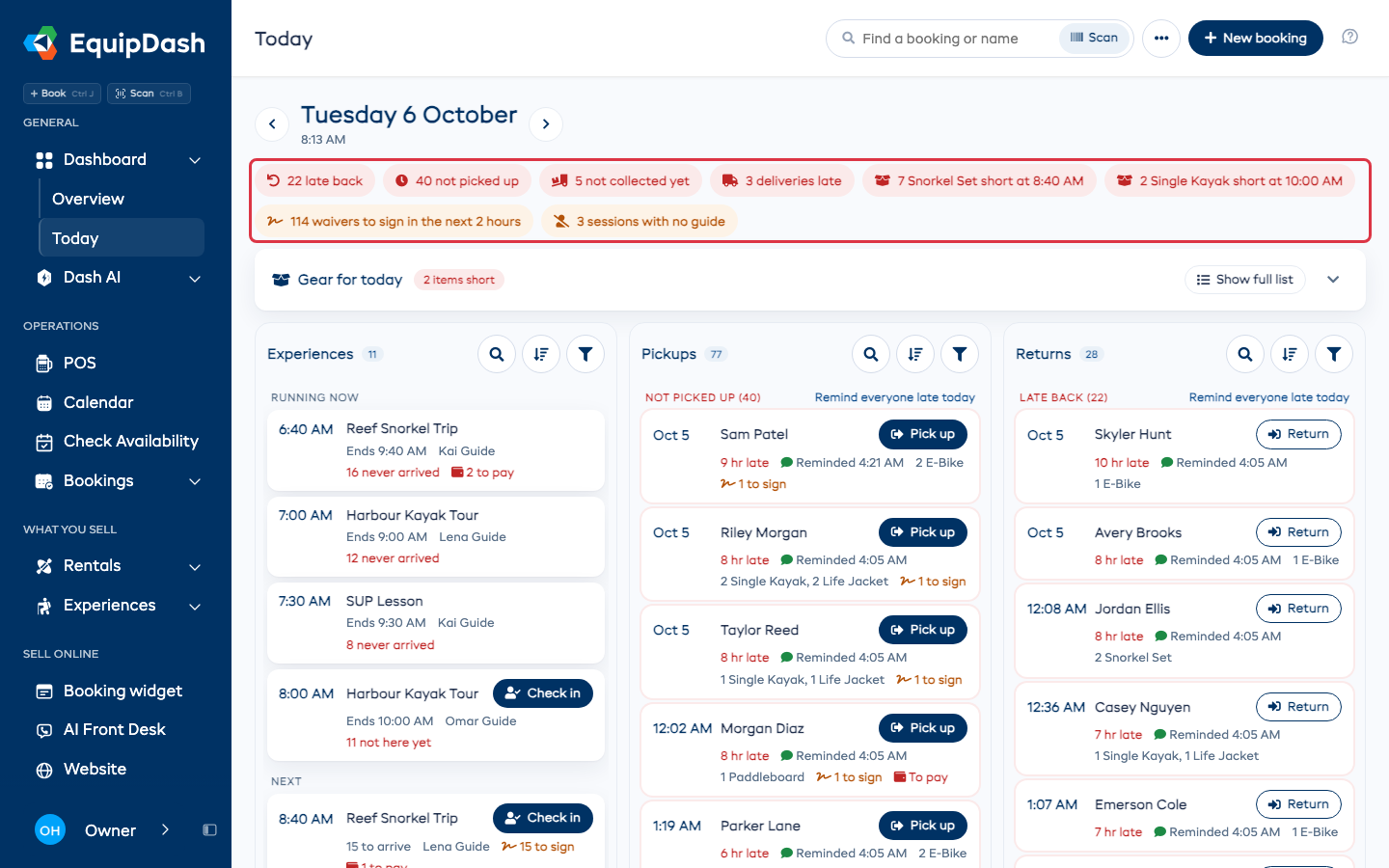Image resolution: width=1389 pixels, height=868 pixels.
Task: Click the 7 Snorkel Set short chip
Action: point(979,180)
